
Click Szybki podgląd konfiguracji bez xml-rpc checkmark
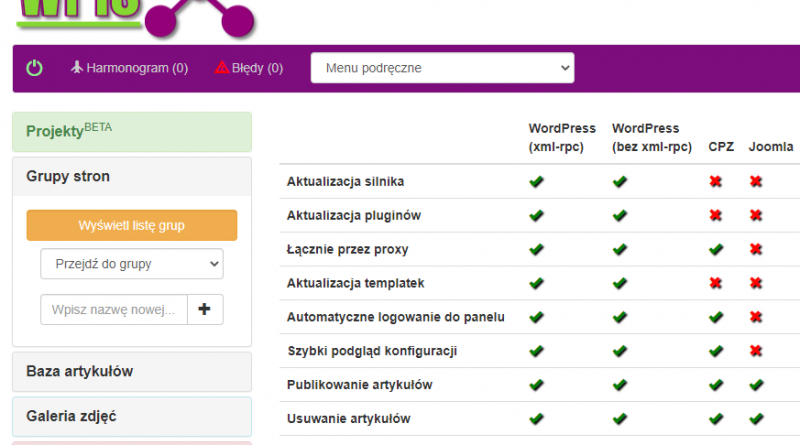tap(619, 351)
